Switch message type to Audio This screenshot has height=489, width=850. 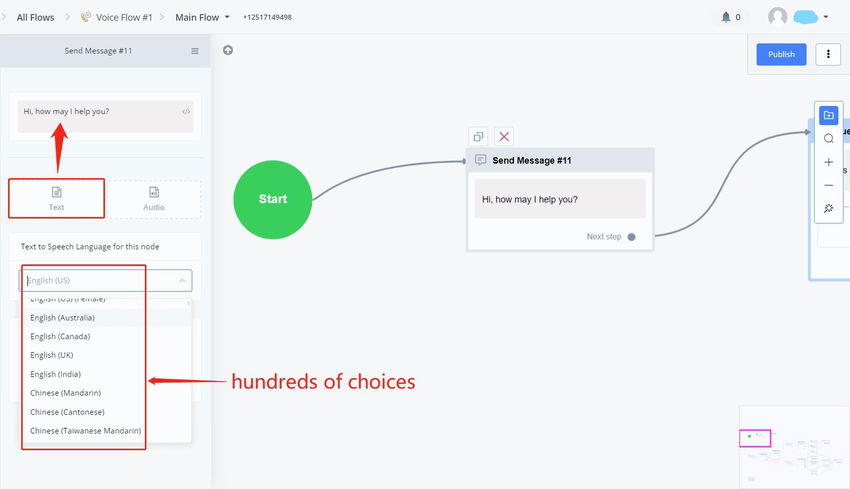coord(154,198)
